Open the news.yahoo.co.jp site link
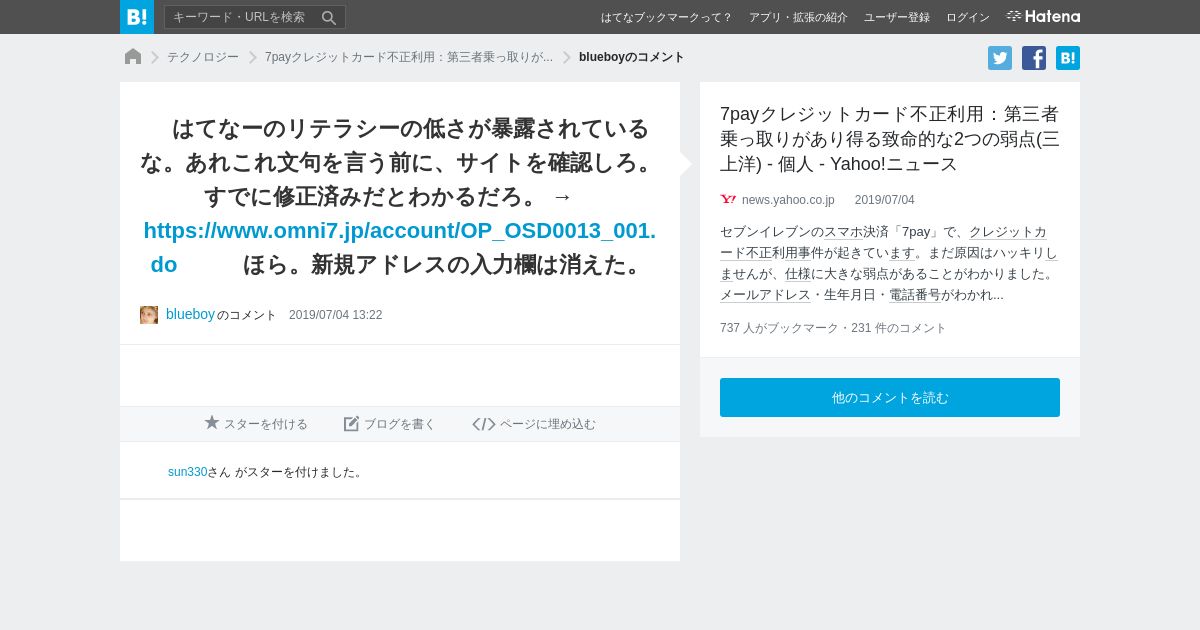 pos(788,200)
